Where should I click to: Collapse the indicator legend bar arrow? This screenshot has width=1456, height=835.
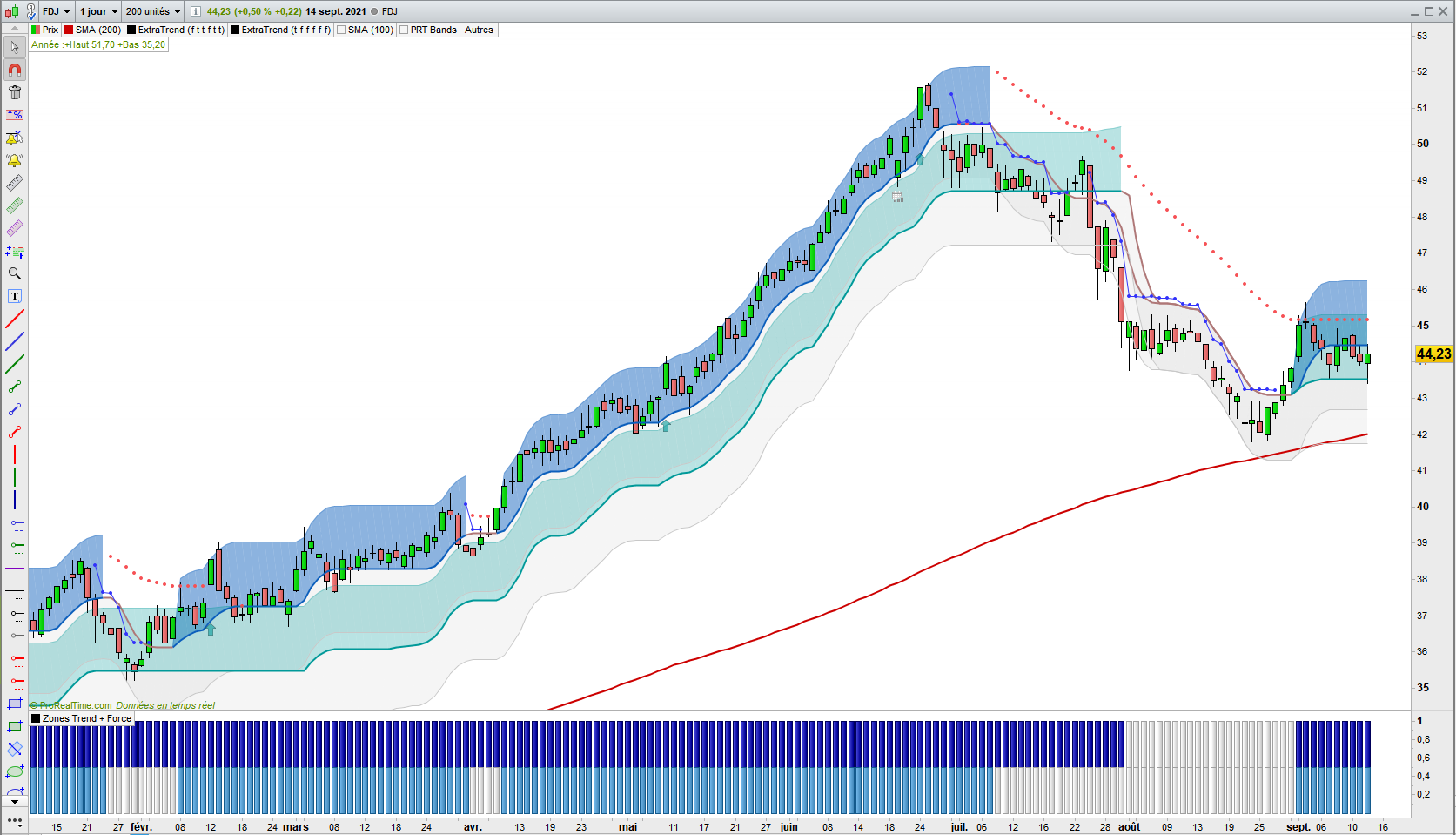(15, 30)
